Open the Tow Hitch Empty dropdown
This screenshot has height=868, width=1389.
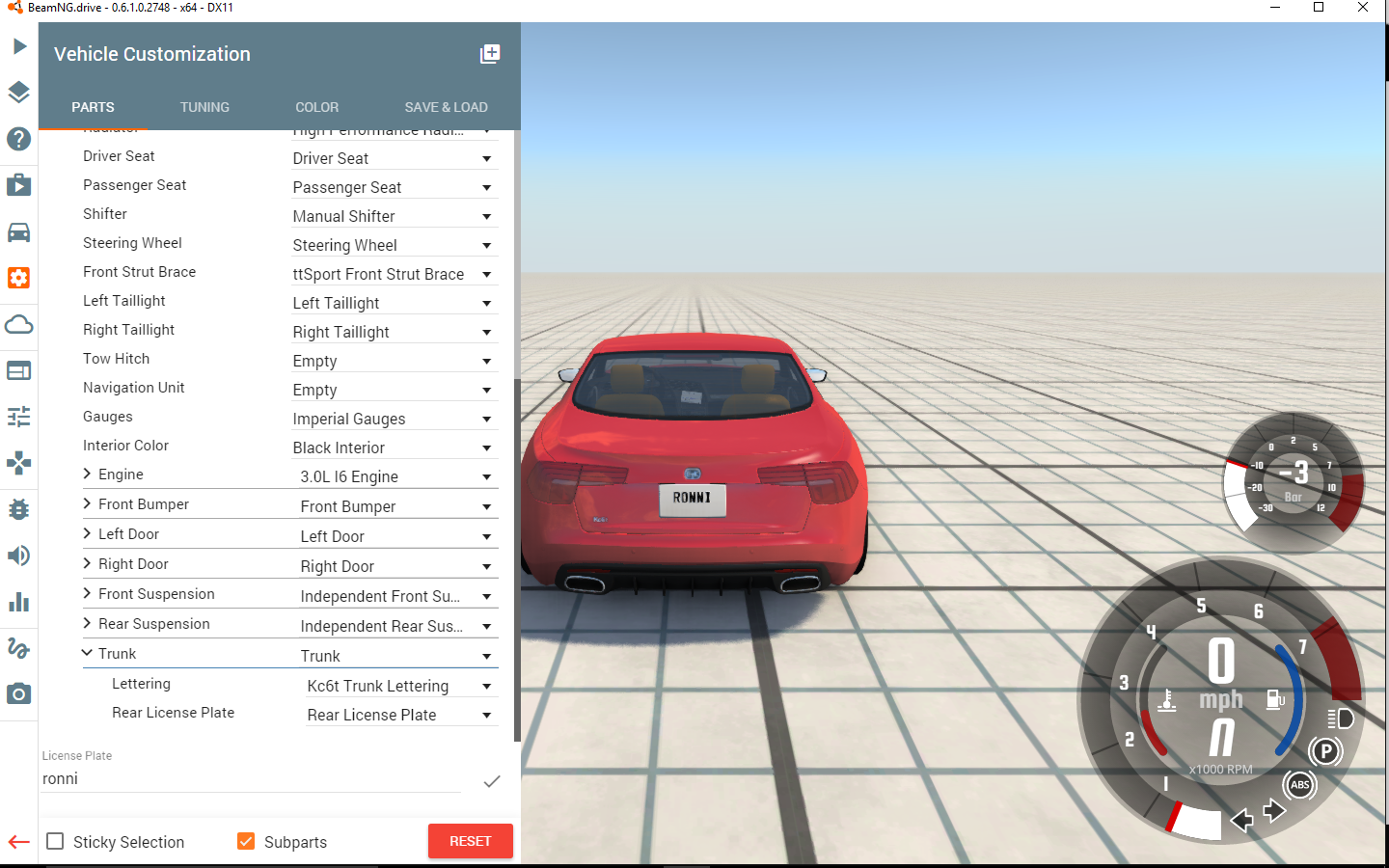pyautogui.click(x=395, y=361)
